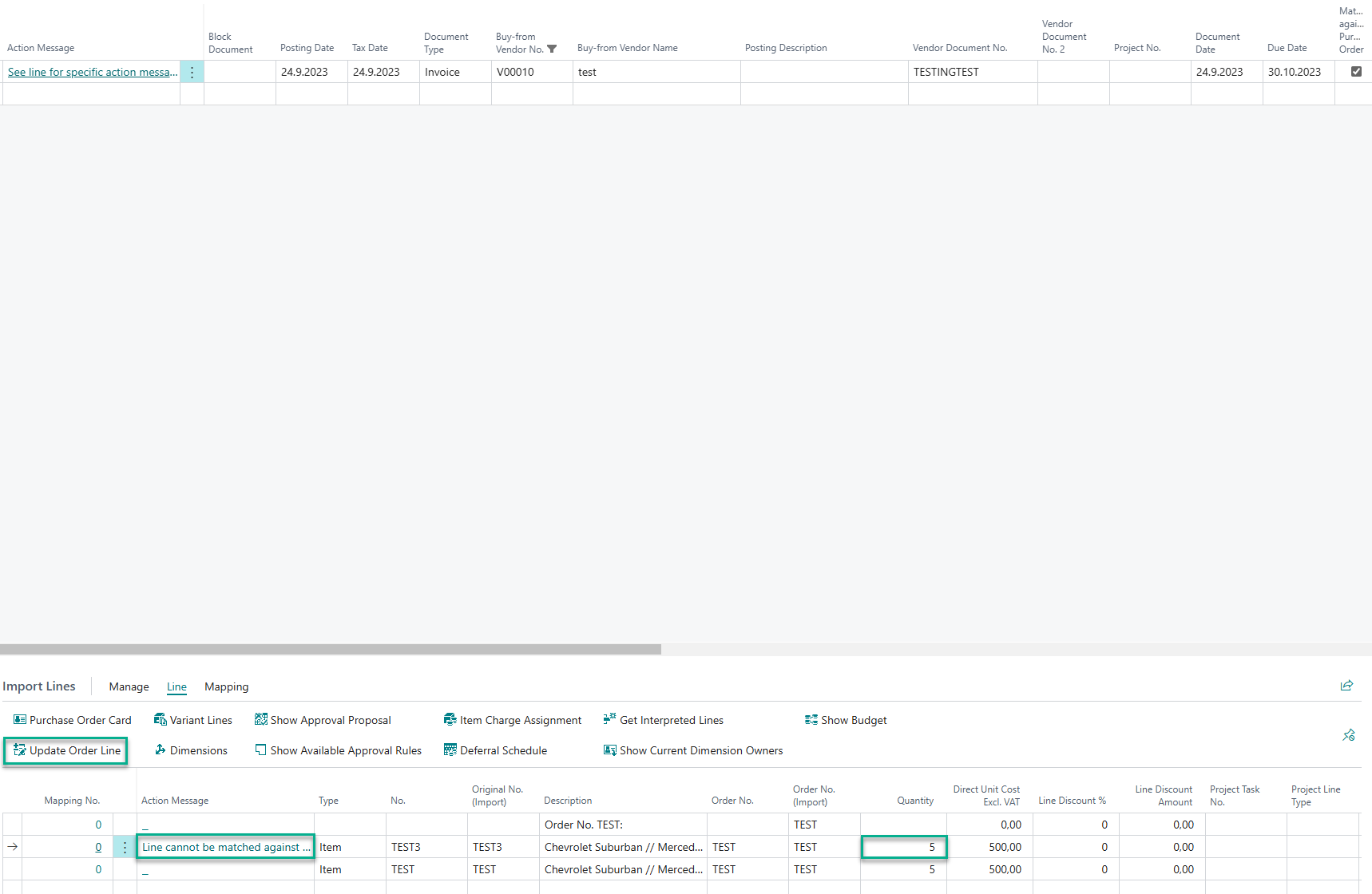The width and height of the screenshot is (1372, 894).
Task: Select Variant Lines
Action: click(192, 719)
